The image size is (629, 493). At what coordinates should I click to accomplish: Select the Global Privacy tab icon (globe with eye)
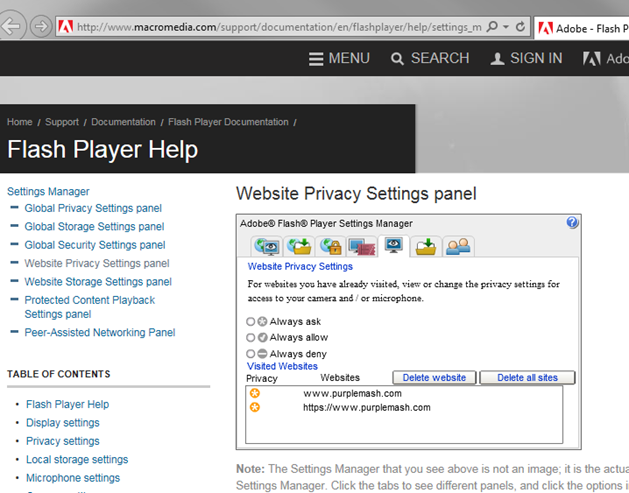click(x=266, y=246)
